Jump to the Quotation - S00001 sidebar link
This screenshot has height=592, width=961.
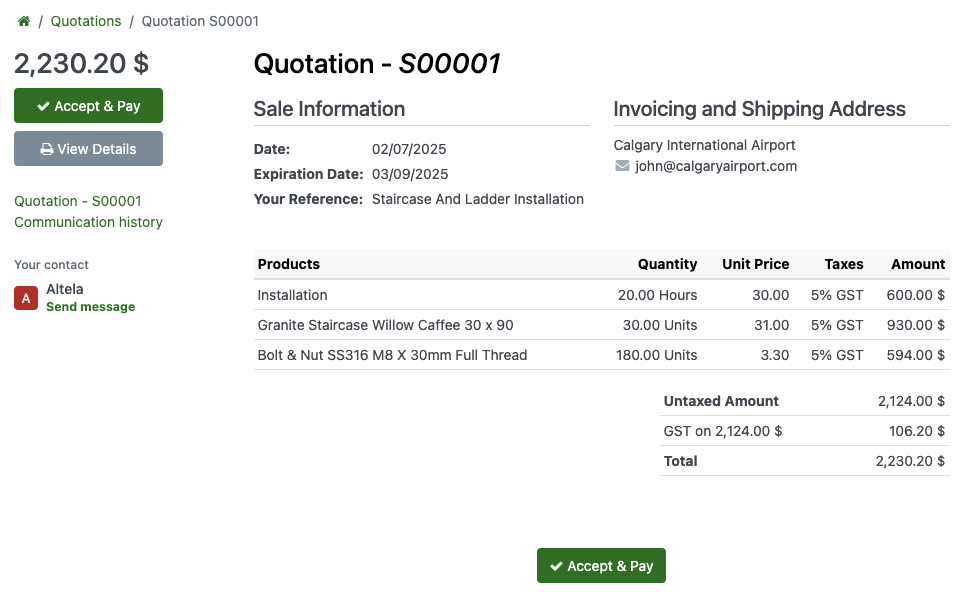point(78,201)
